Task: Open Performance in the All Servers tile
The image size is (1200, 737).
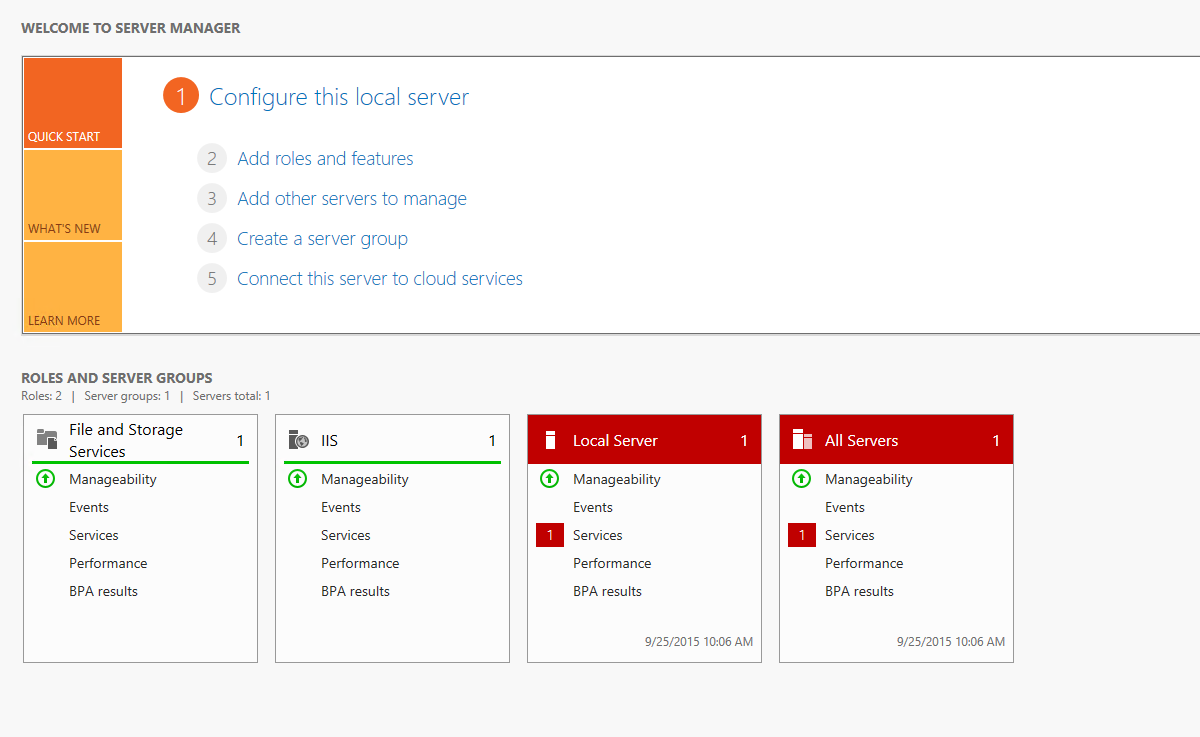Action: tap(864, 563)
